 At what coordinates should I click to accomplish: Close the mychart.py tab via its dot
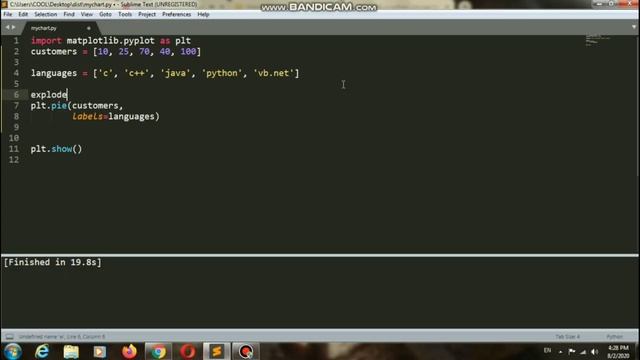point(89,28)
